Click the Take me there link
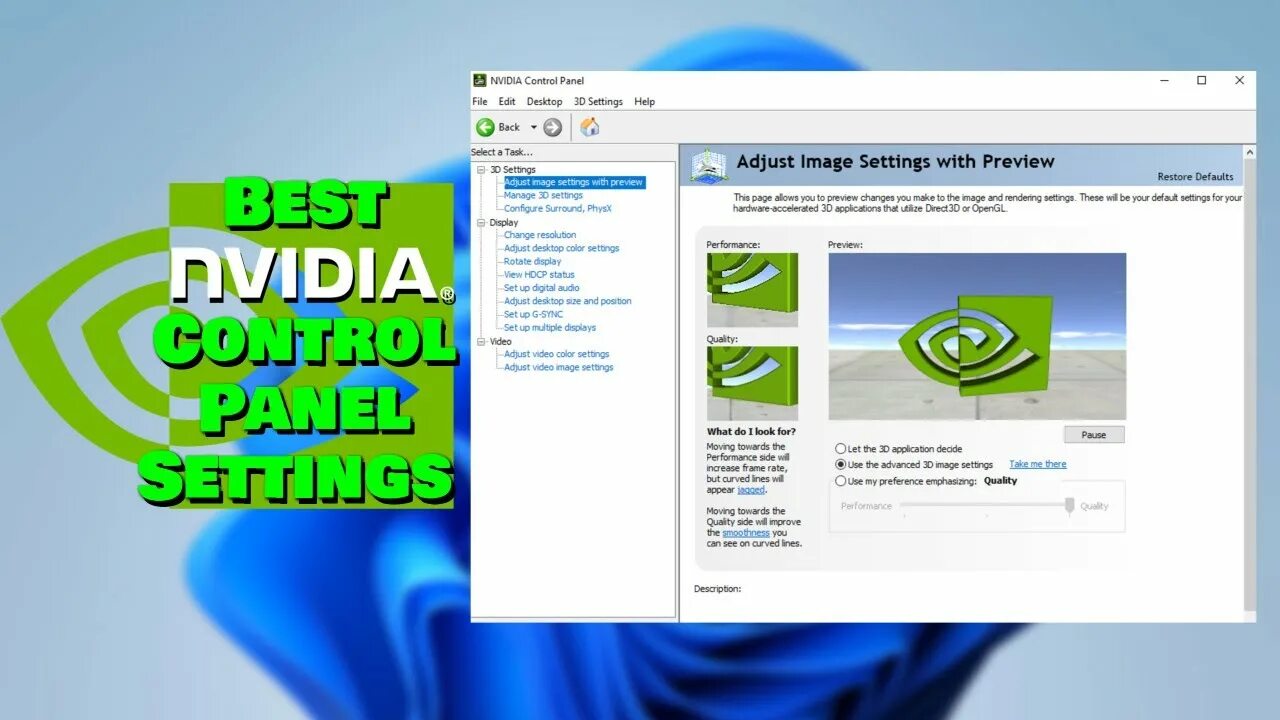Screen dimensions: 1280x720 [x=1038, y=464]
